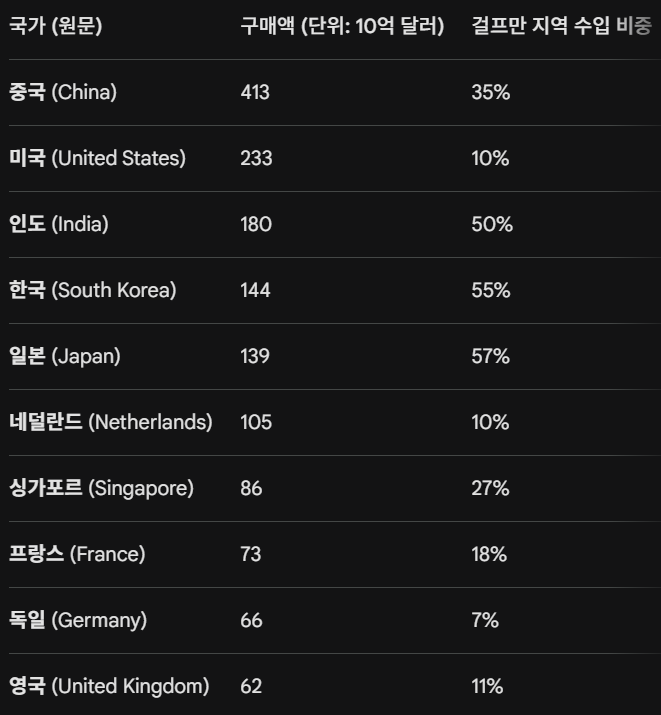Select the 영국 (United Kingdom) cell
Viewport: 661px width, 715px height.
[x=109, y=686]
